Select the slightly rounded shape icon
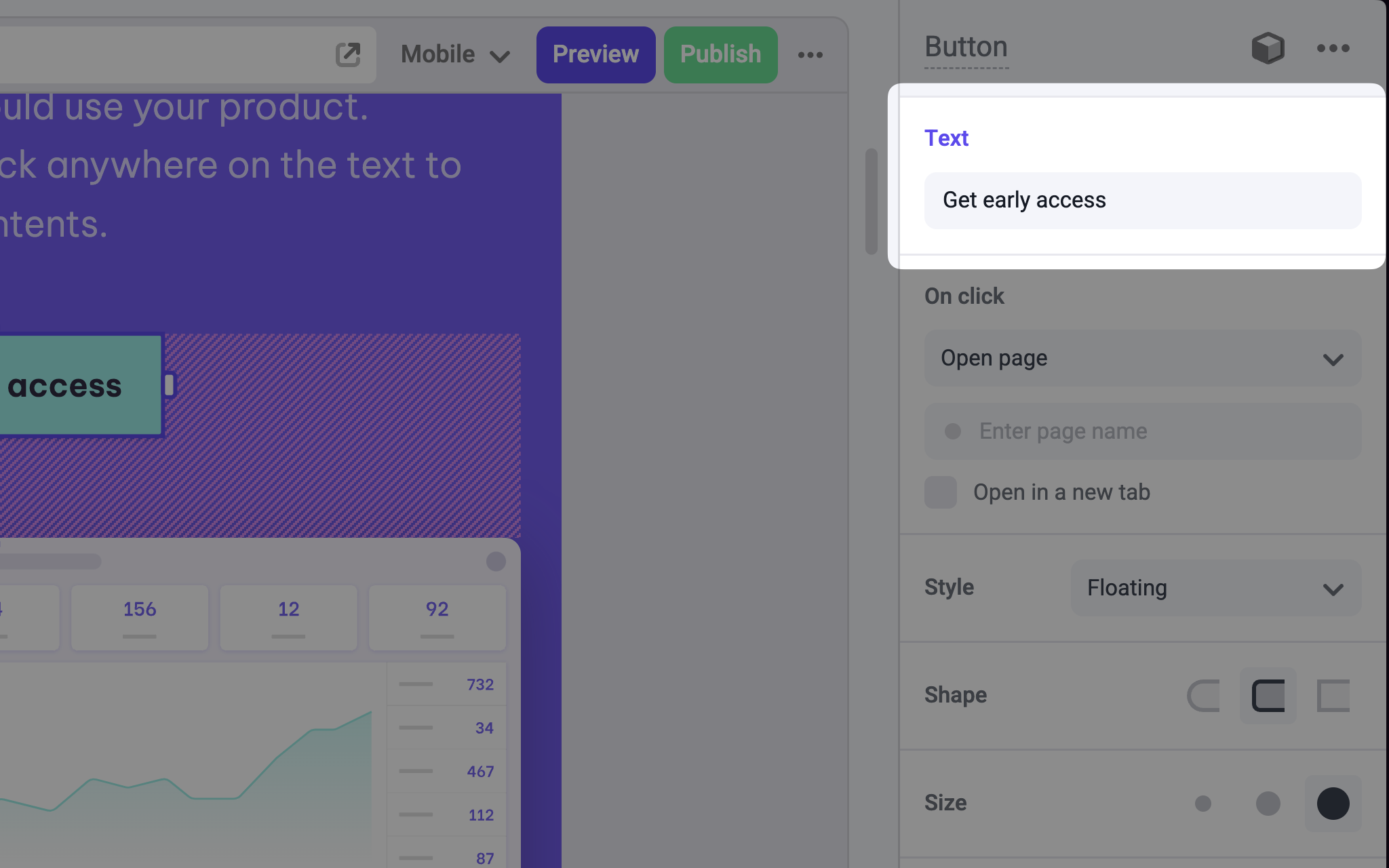Viewport: 1389px width, 868px height. pos(1268,696)
